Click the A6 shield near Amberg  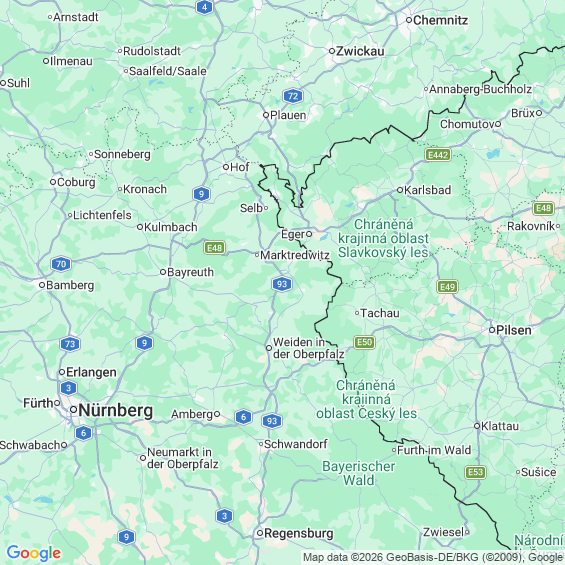coord(243,417)
